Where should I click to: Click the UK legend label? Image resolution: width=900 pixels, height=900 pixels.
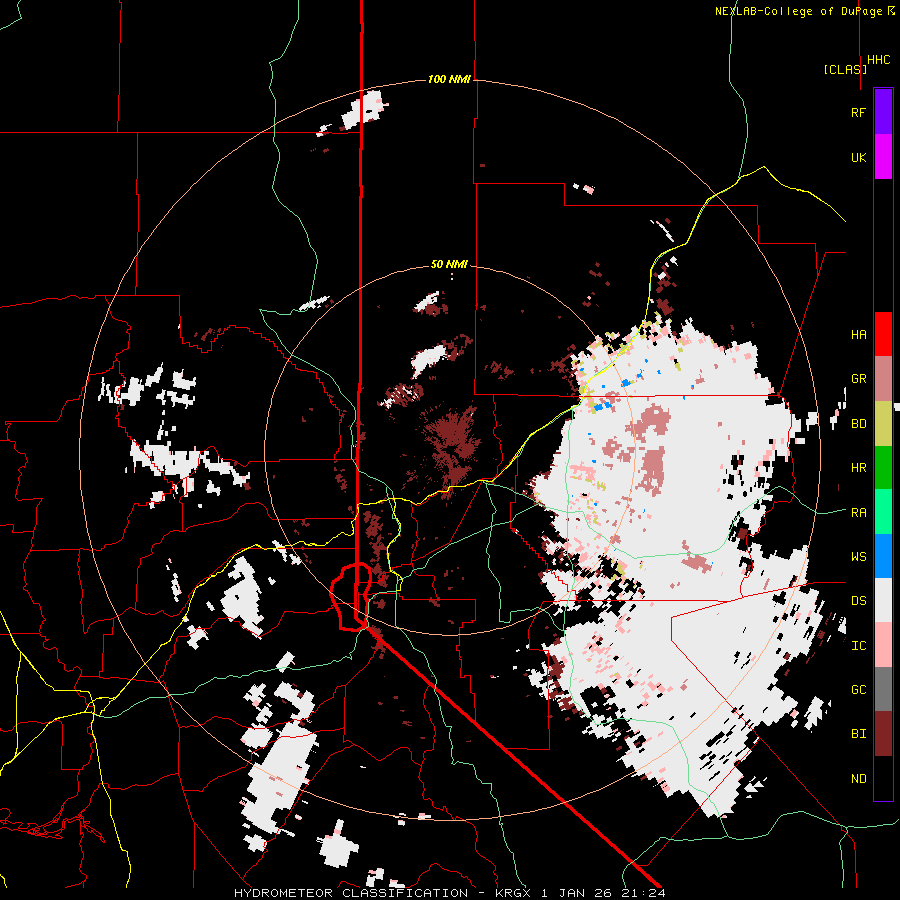[858, 157]
